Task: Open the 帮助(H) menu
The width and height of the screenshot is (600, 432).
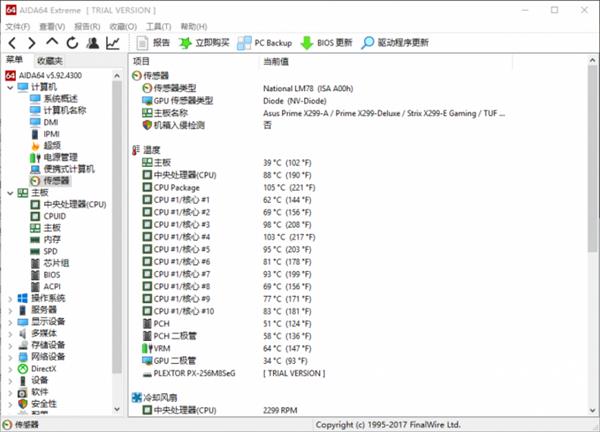Action: pyautogui.click(x=194, y=26)
